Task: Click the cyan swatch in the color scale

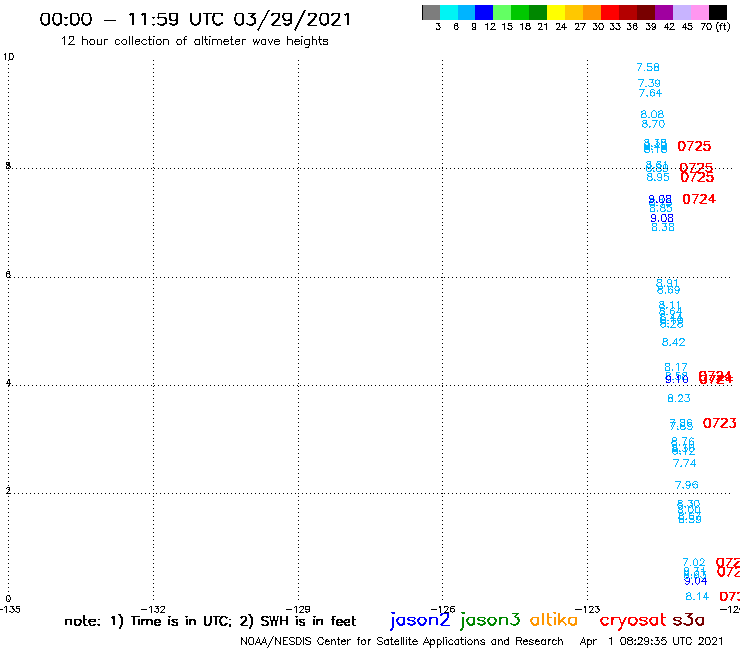Action: point(449,12)
